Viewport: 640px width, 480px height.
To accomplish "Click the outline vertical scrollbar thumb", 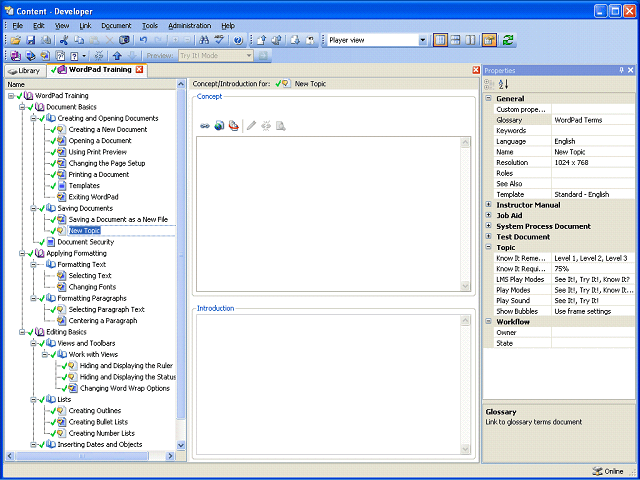I will click(x=181, y=253).
